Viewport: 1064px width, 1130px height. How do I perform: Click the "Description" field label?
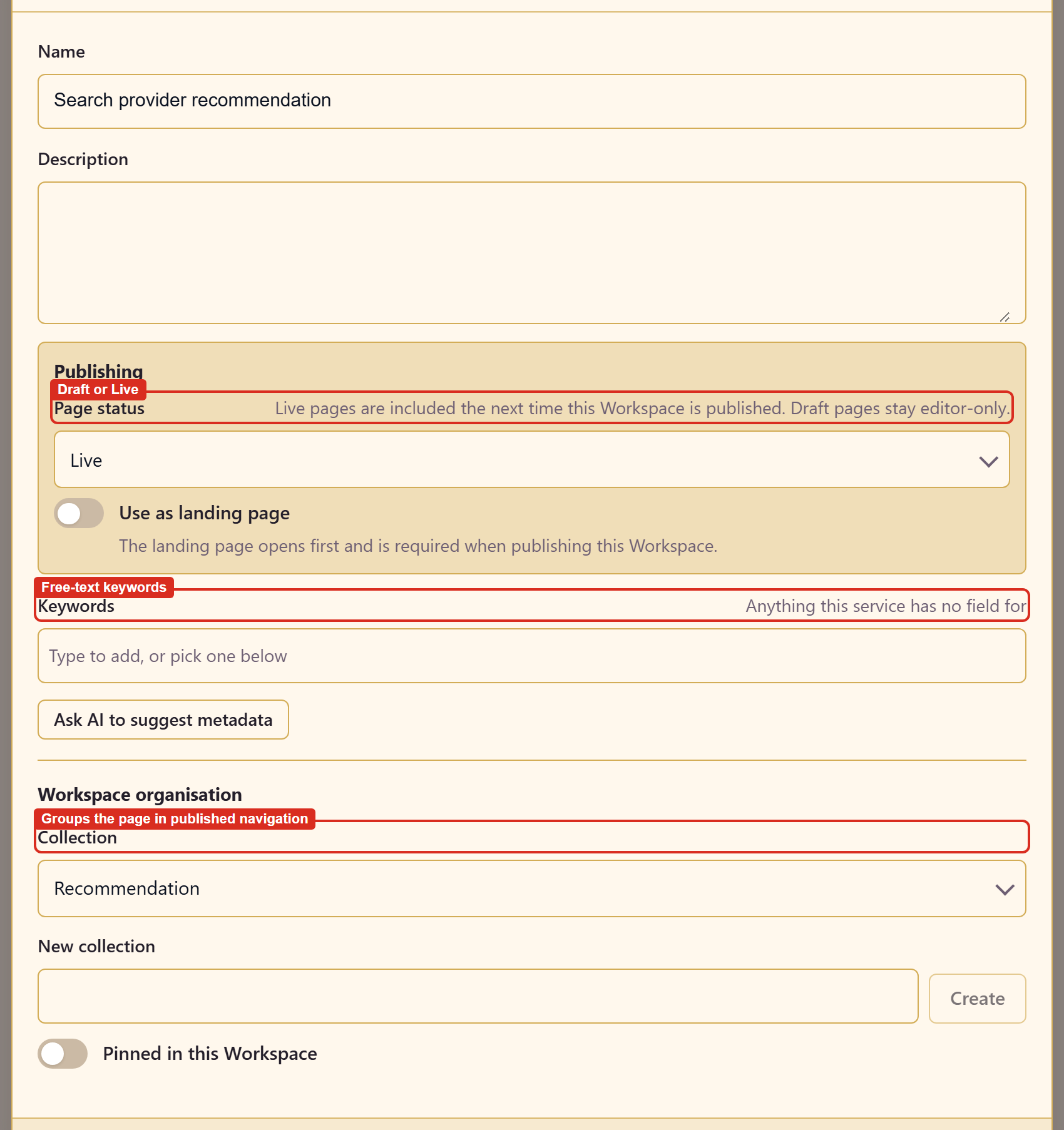pyautogui.click(x=83, y=160)
